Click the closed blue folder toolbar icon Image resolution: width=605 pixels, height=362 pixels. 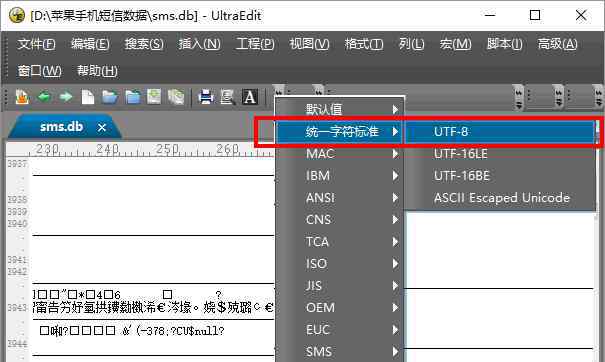tap(133, 97)
